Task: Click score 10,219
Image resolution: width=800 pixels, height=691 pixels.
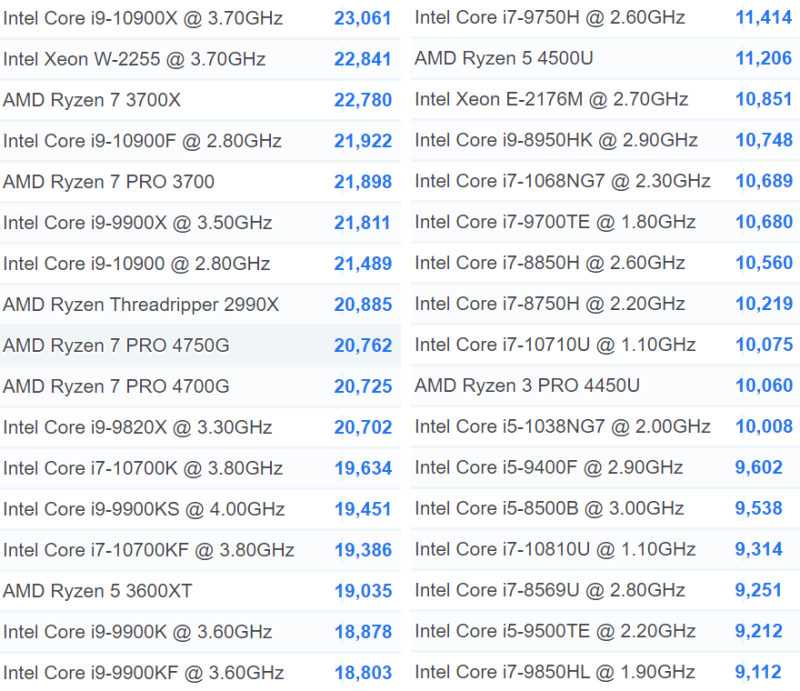Action: tap(764, 303)
